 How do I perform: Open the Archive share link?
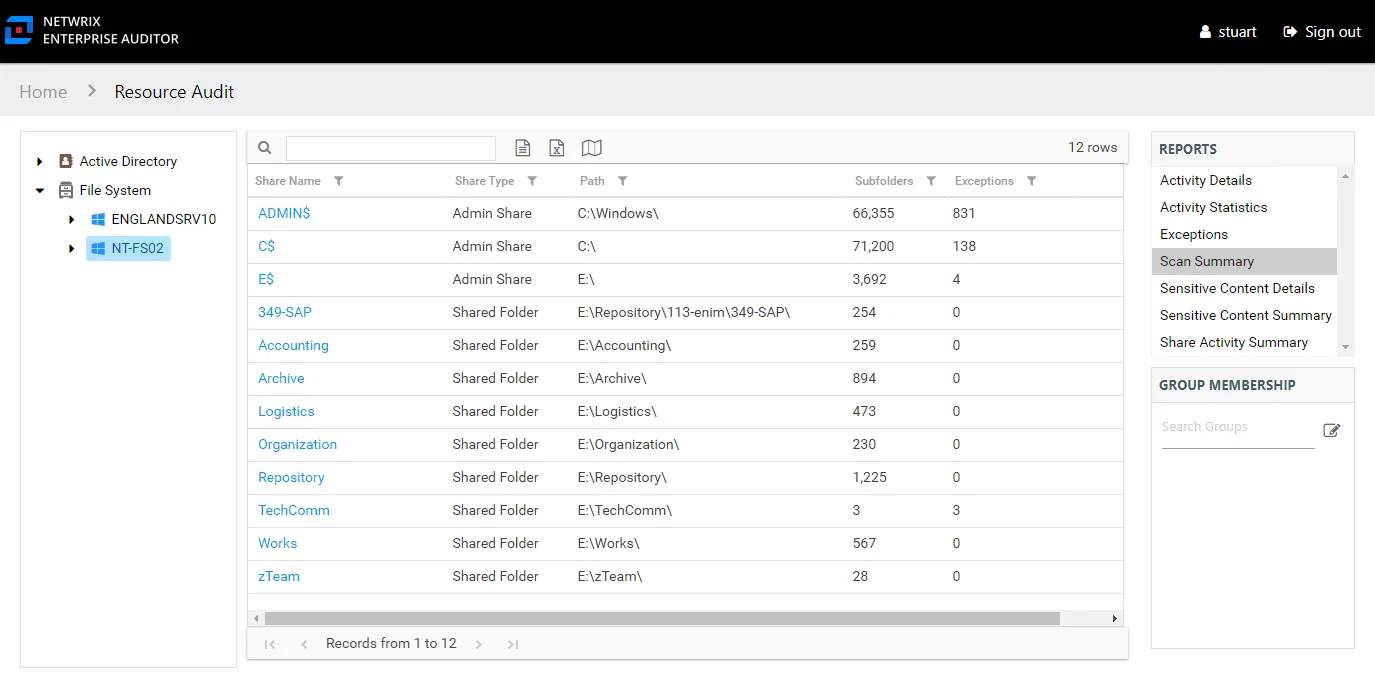[x=281, y=378]
